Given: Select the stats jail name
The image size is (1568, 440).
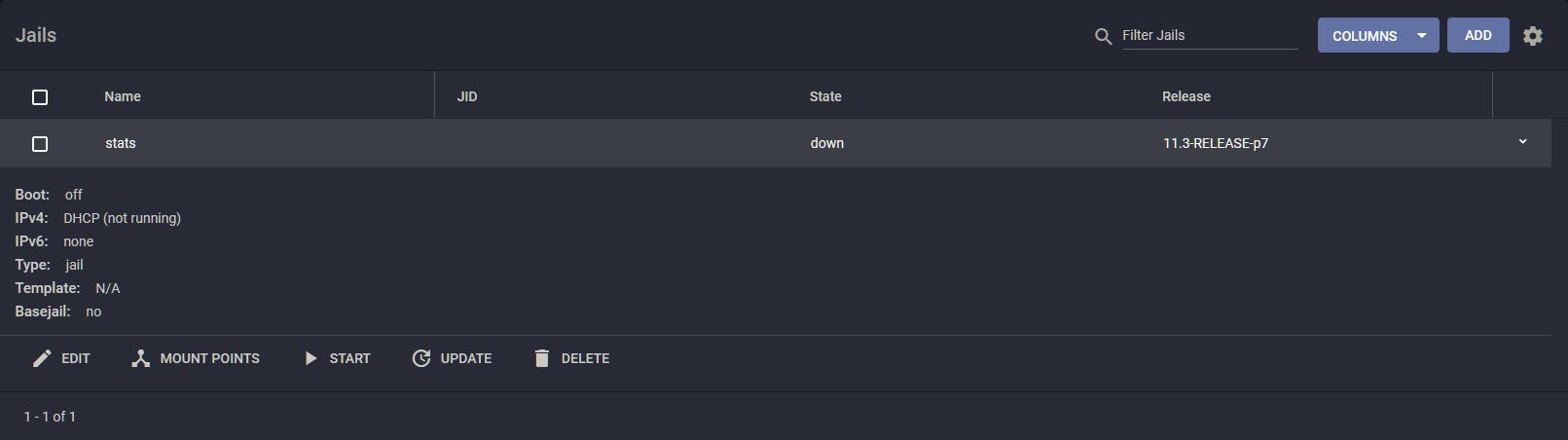Looking at the screenshot, I should [x=121, y=143].
